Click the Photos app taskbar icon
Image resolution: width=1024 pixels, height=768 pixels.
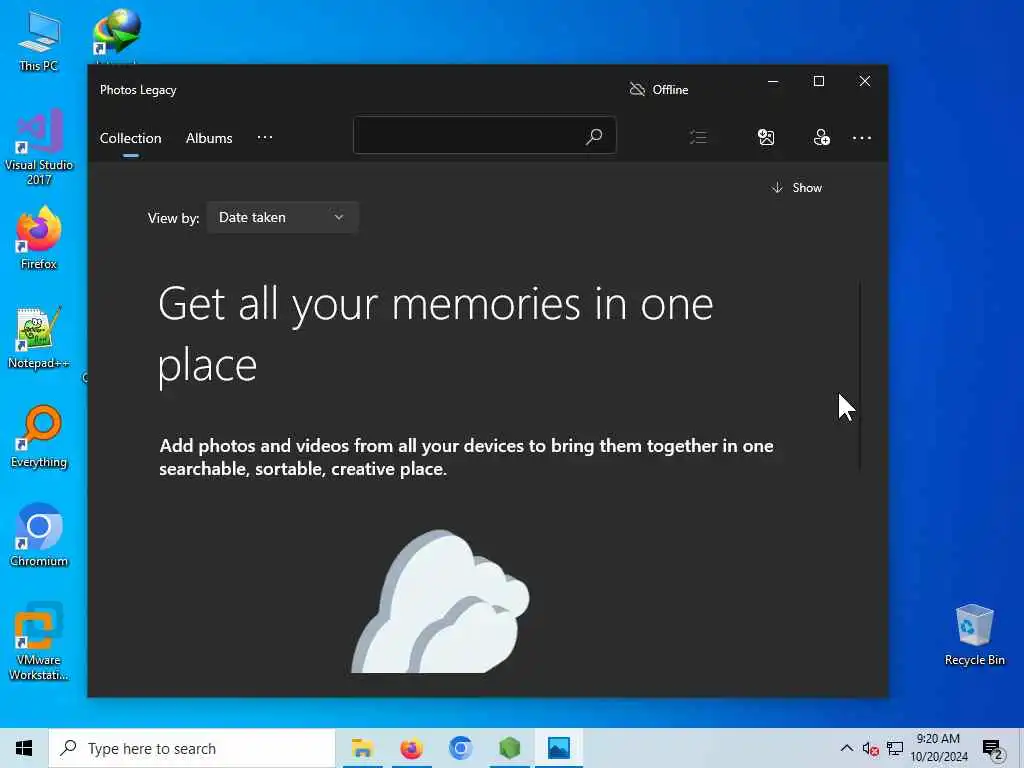coord(559,748)
